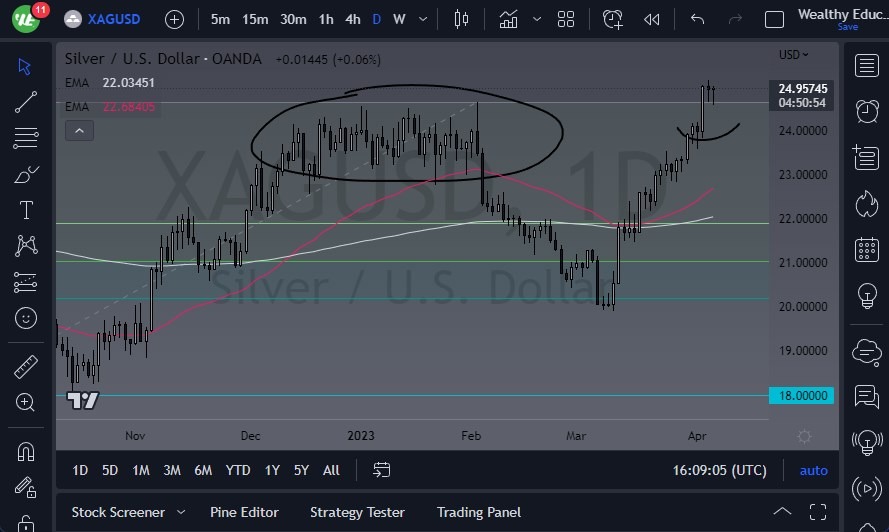889x532 pixels.
Task: Toggle stay in drawing mode
Action: (x=26, y=487)
